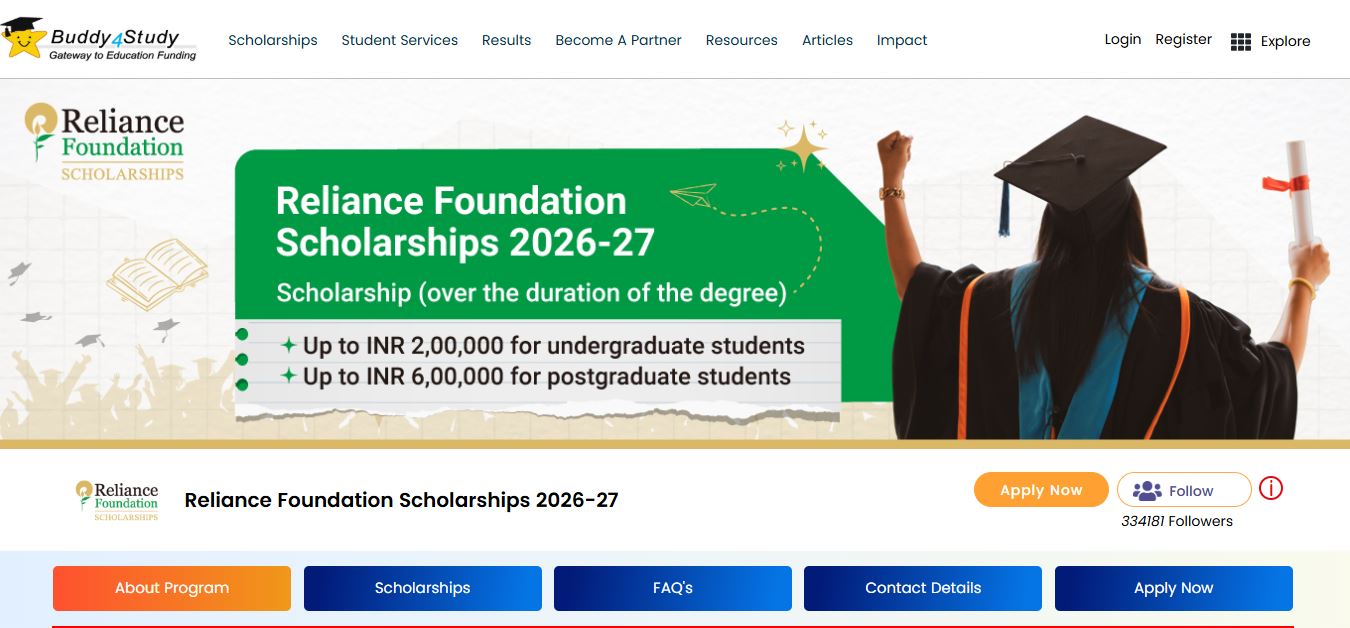Select the About Program tab
This screenshot has width=1350, height=628.
point(172,588)
